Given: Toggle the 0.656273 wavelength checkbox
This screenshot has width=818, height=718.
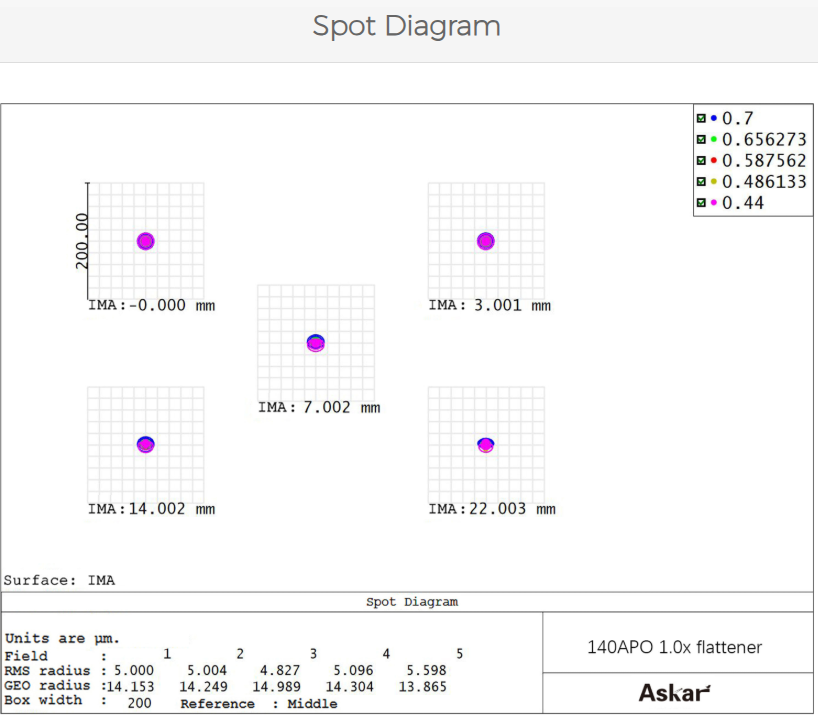Looking at the screenshot, I should point(701,139).
